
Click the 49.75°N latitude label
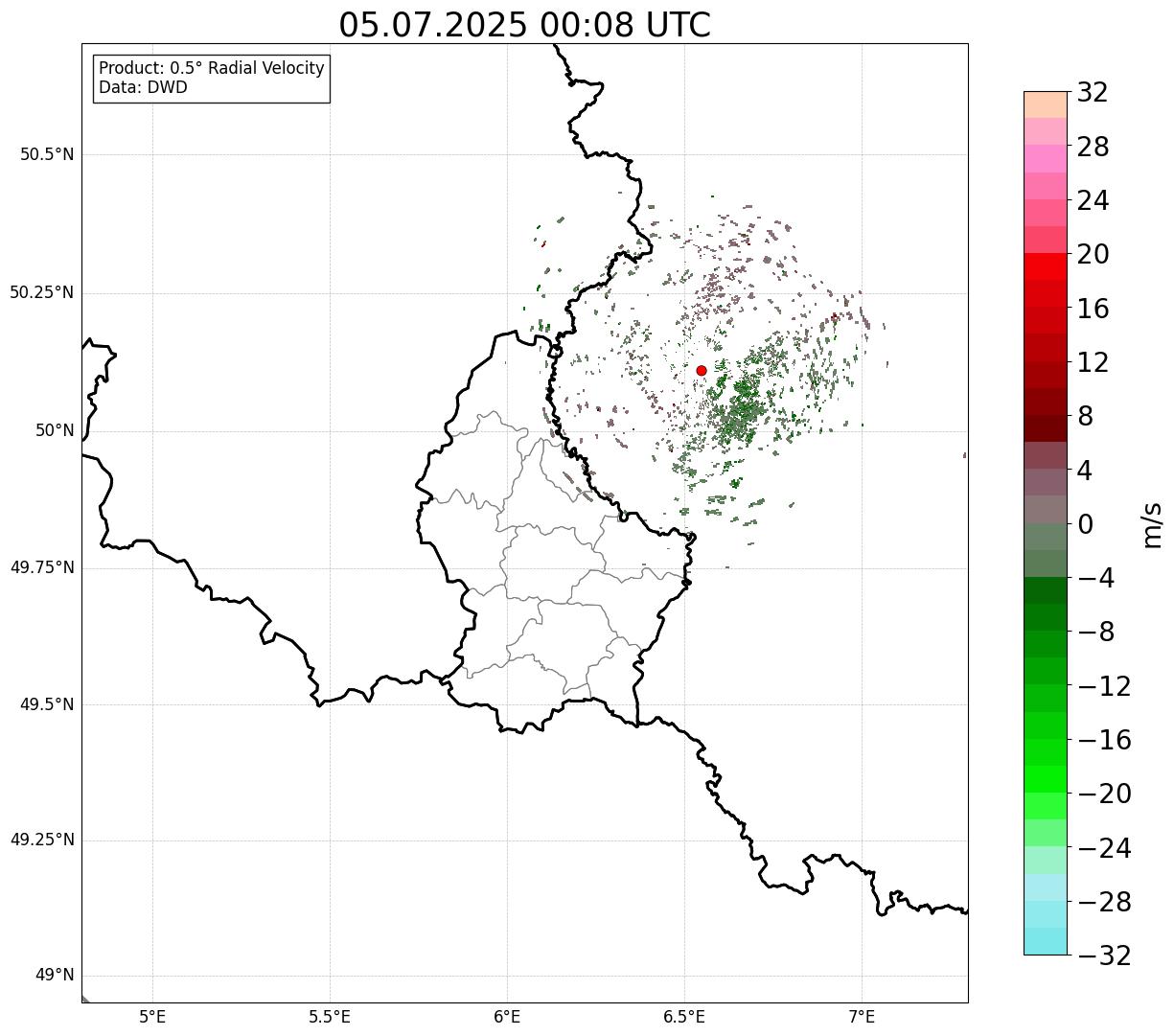point(41,567)
